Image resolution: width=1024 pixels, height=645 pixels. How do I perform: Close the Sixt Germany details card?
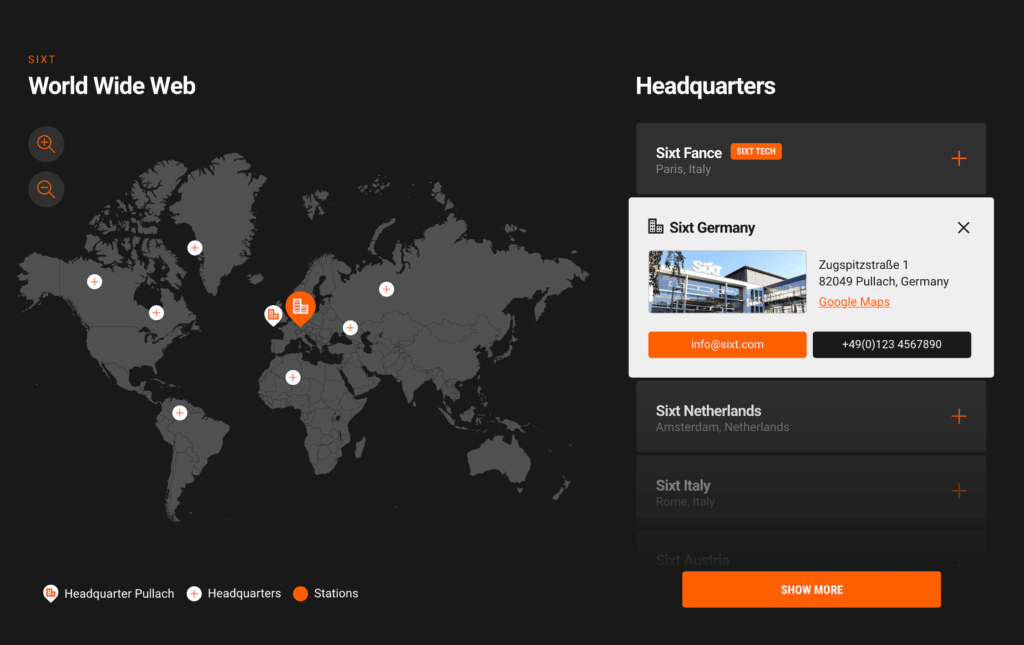pyautogui.click(x=963, y=228)
